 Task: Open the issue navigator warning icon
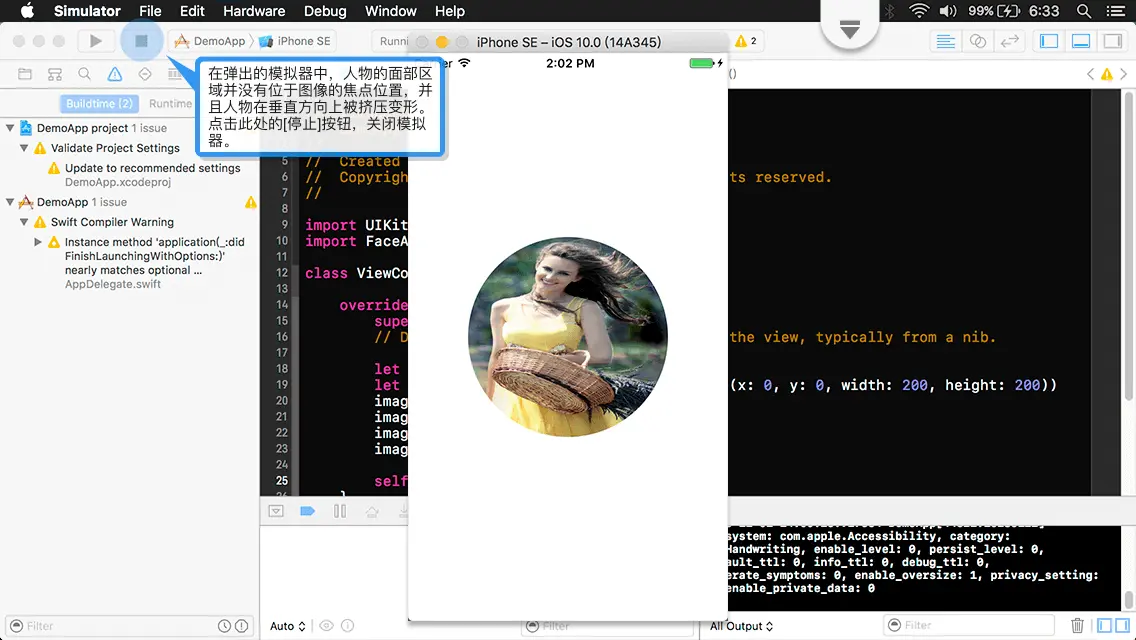tap(115, 74)
